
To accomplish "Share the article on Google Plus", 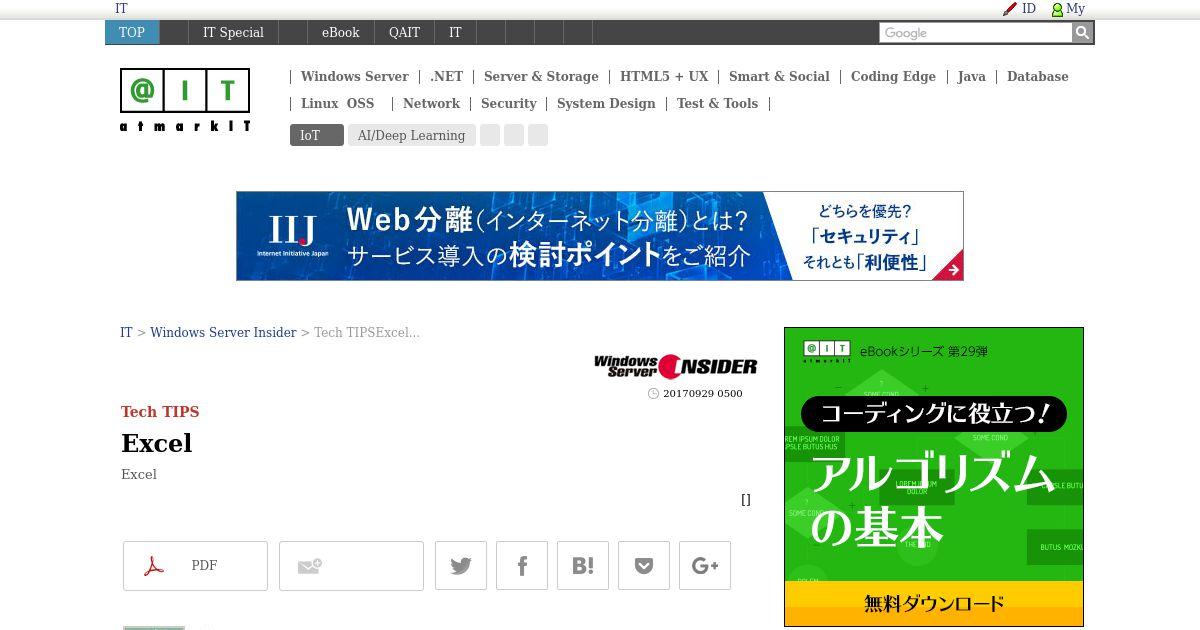I will [x=705, y=566].
